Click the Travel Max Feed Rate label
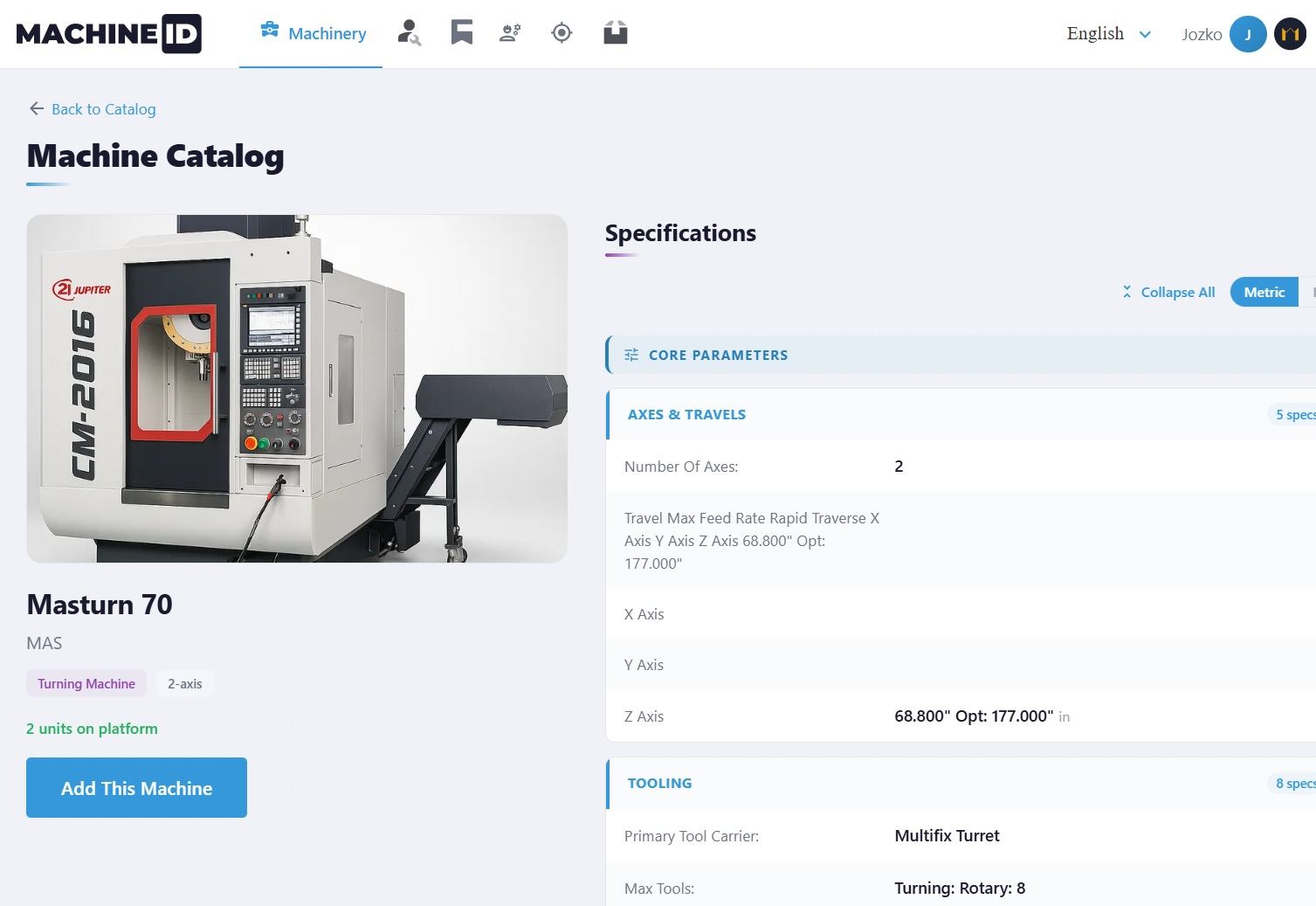Image resolution: width=1316 pixels, height=906 pixels. pyautogui.click(x=752, y=541)
